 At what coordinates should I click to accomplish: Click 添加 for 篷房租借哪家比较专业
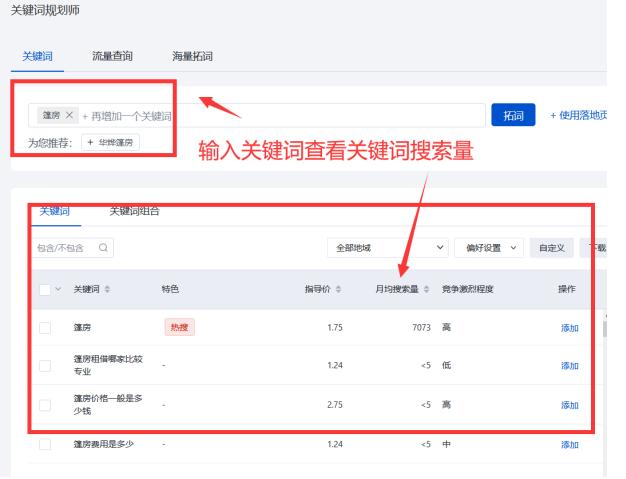point(569,366)
